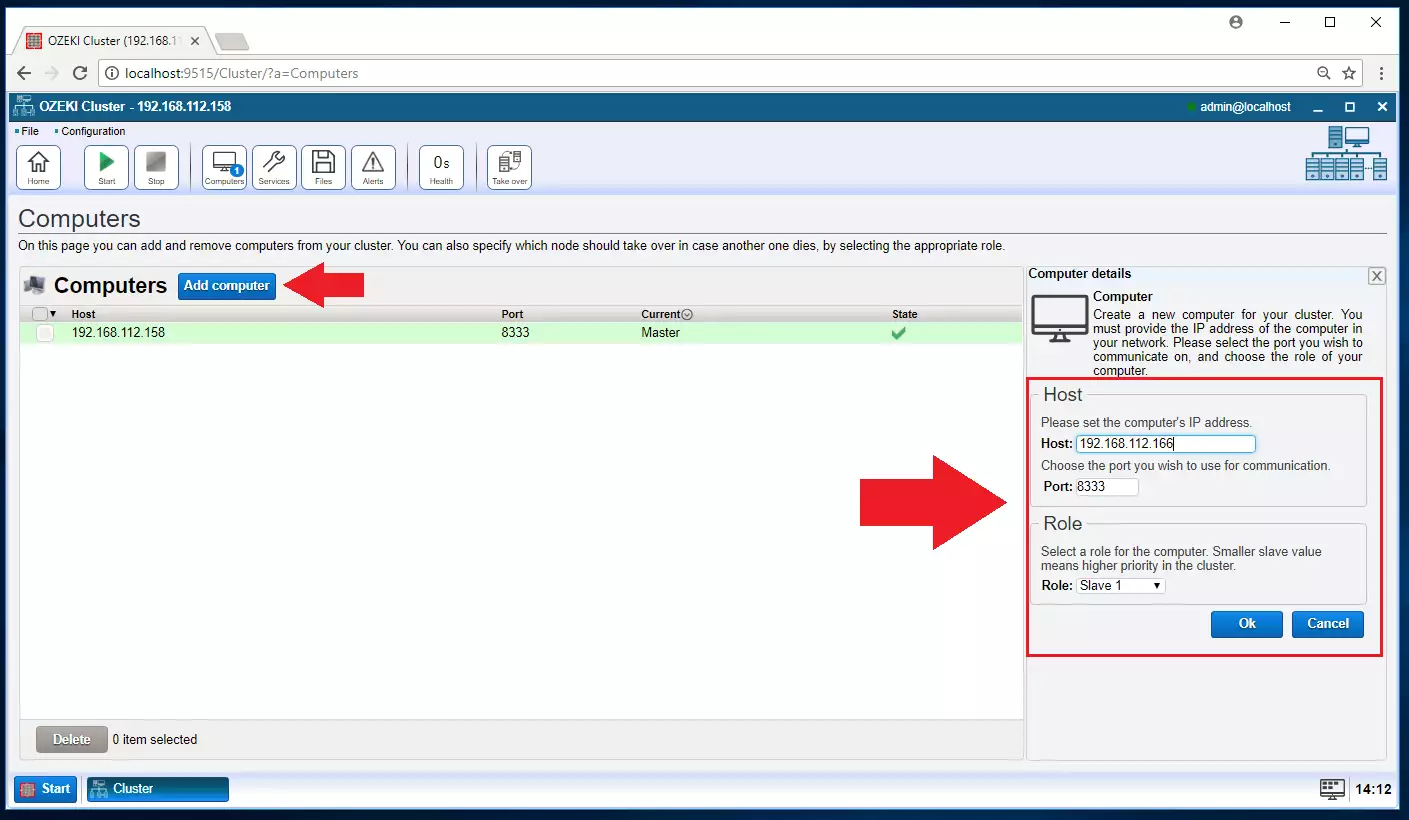Viewport: 1409px width, 820px height.
Task: Open the Configuration menu
Action: [x=93, y=131]
